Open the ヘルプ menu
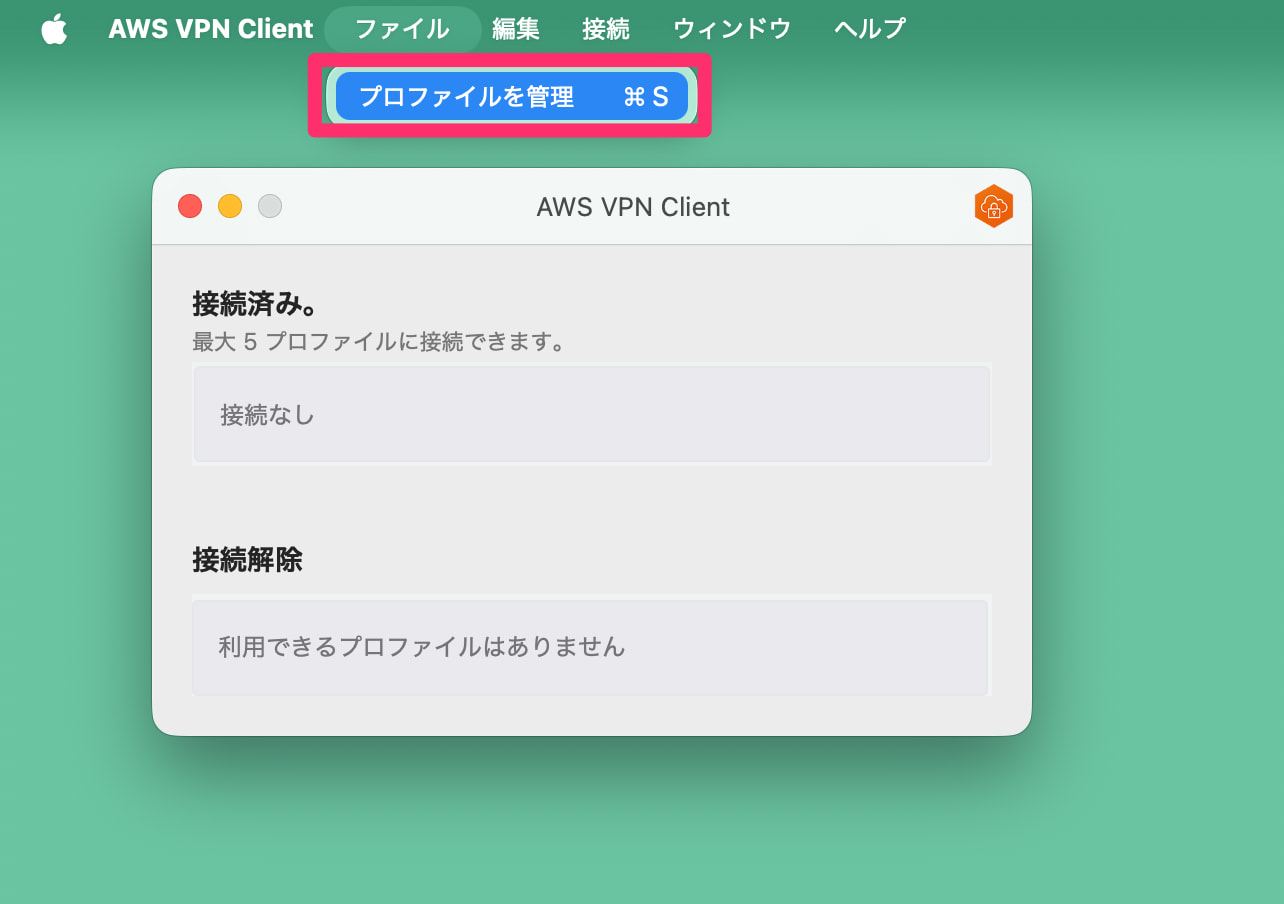This screenshot has width=1284, height=904. pyautogui.click(x=870, y=29)
